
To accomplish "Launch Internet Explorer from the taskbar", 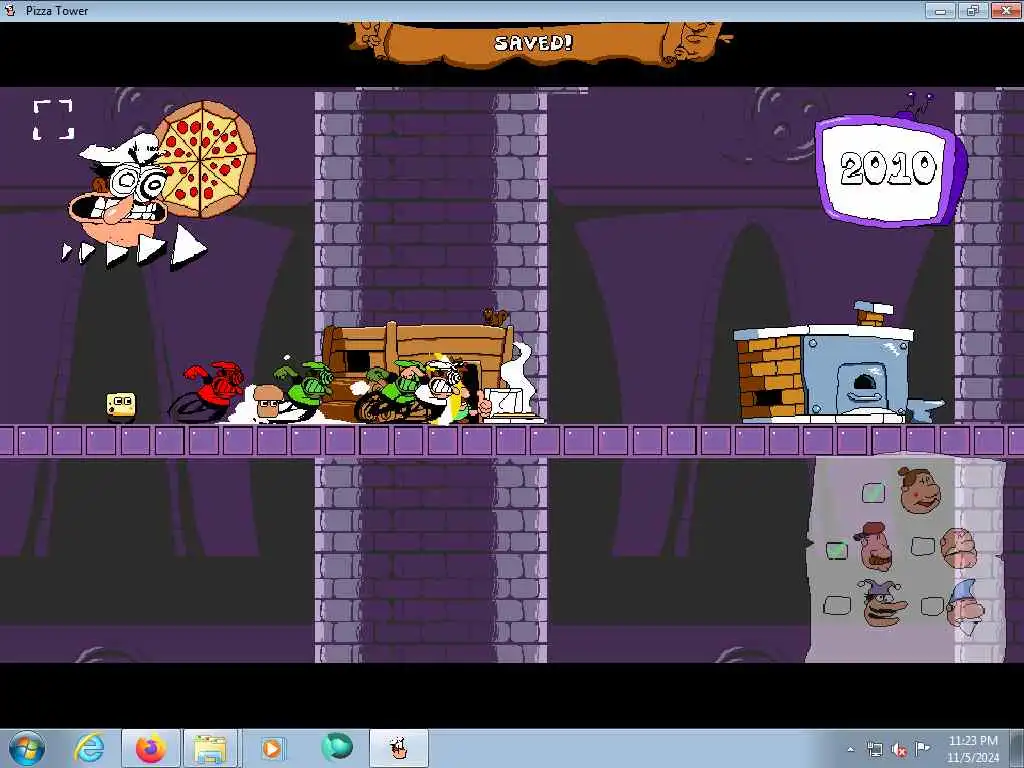I will click(x=89, y=748).
